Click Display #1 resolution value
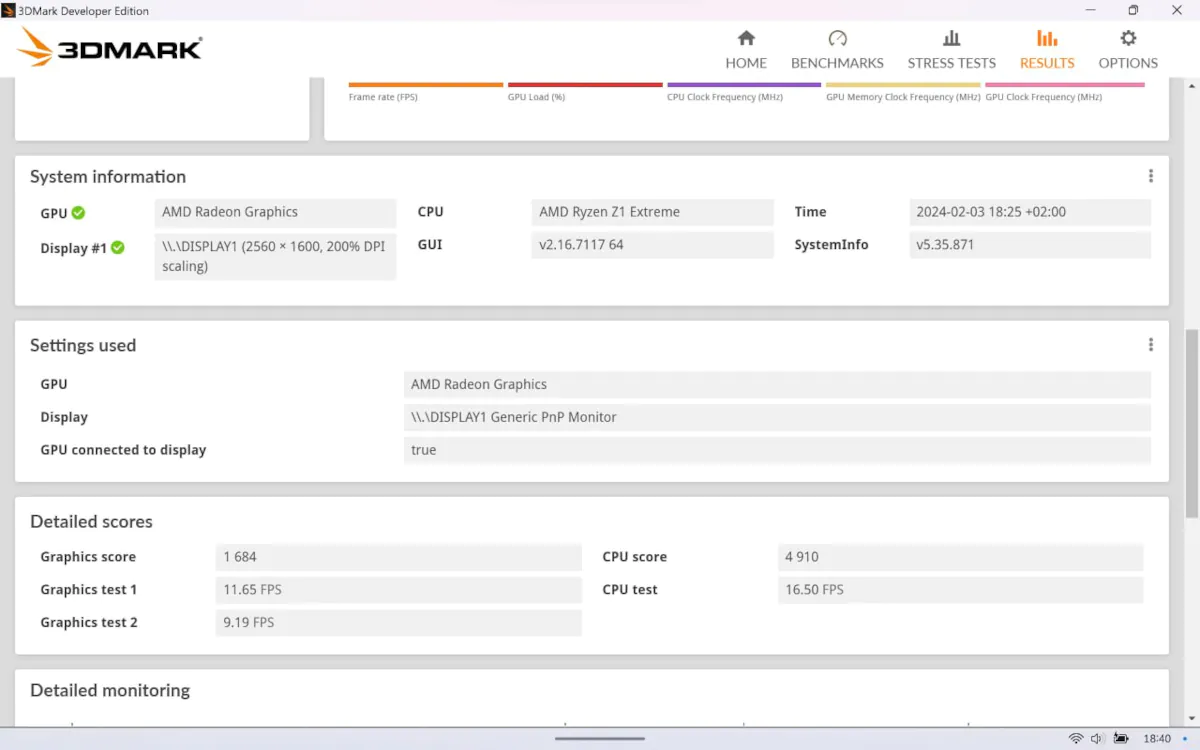Image resolution: width=1200 pixels, height=750 pixels. [x=275, y=256]
